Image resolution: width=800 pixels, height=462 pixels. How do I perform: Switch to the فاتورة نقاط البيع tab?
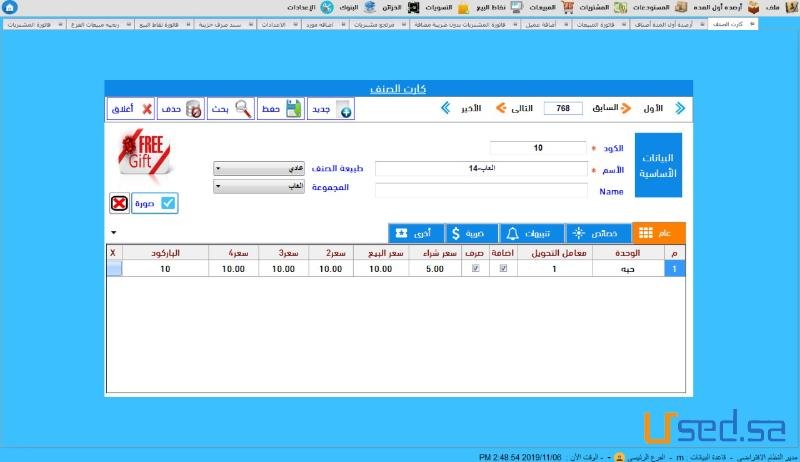pyautogui.click(x=164, y=24)
